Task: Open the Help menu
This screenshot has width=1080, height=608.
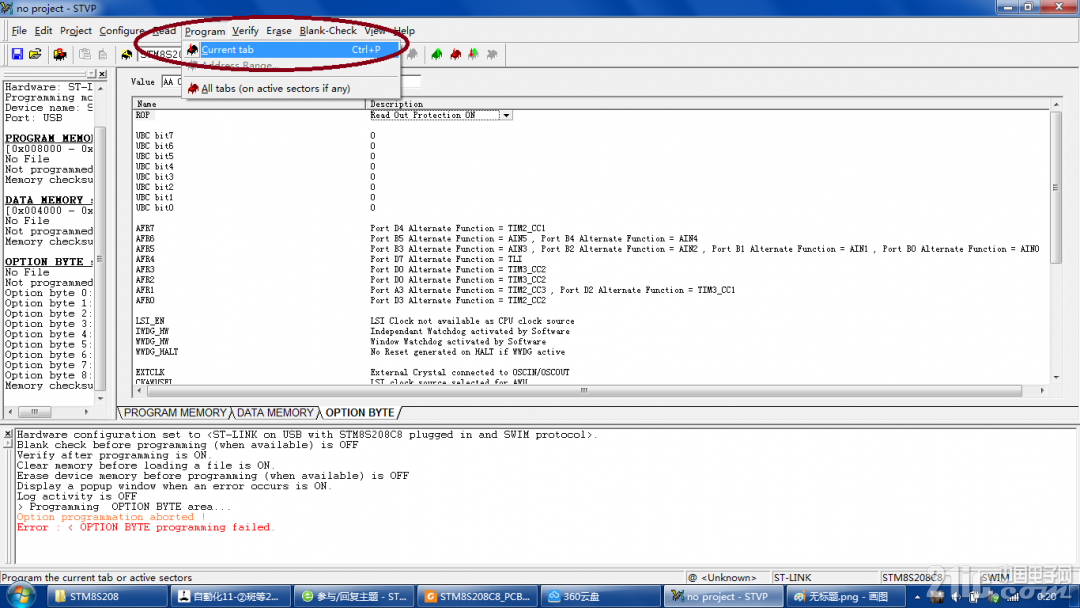Action: [404, 30]
